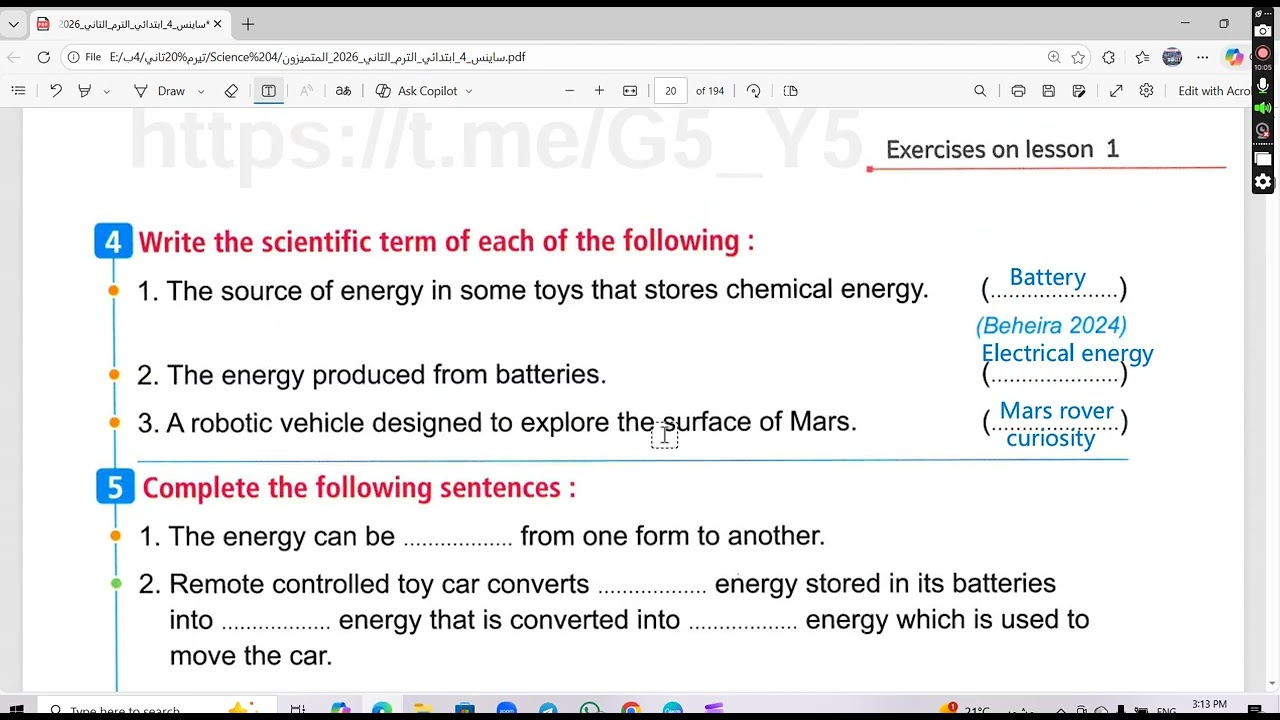This screenshot has width=1280, height=720.
Task: Enter full screen mode
Action: tap(1116, 91)
